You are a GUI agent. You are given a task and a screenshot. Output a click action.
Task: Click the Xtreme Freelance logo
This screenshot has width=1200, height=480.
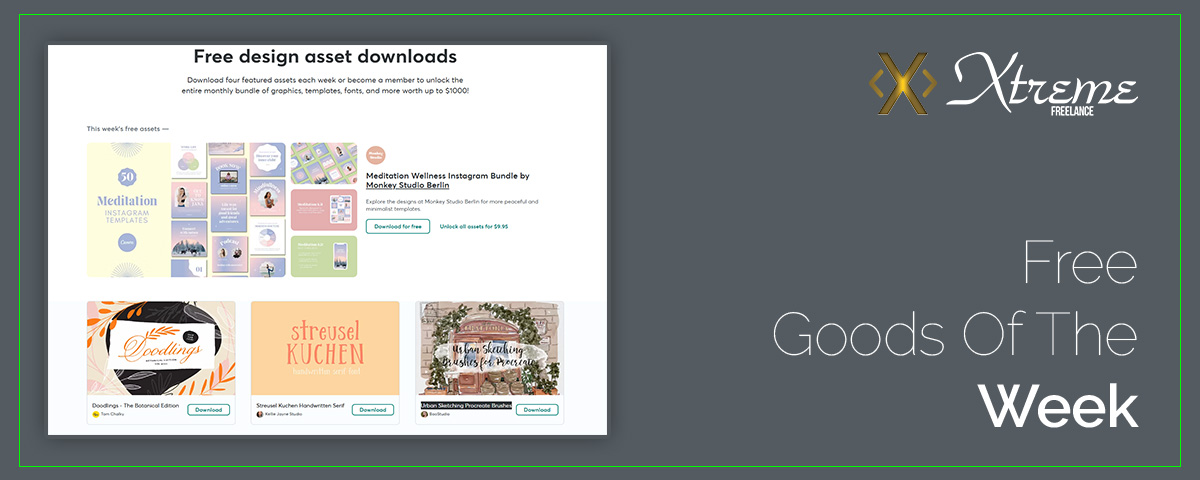(x=1003, y=85)
